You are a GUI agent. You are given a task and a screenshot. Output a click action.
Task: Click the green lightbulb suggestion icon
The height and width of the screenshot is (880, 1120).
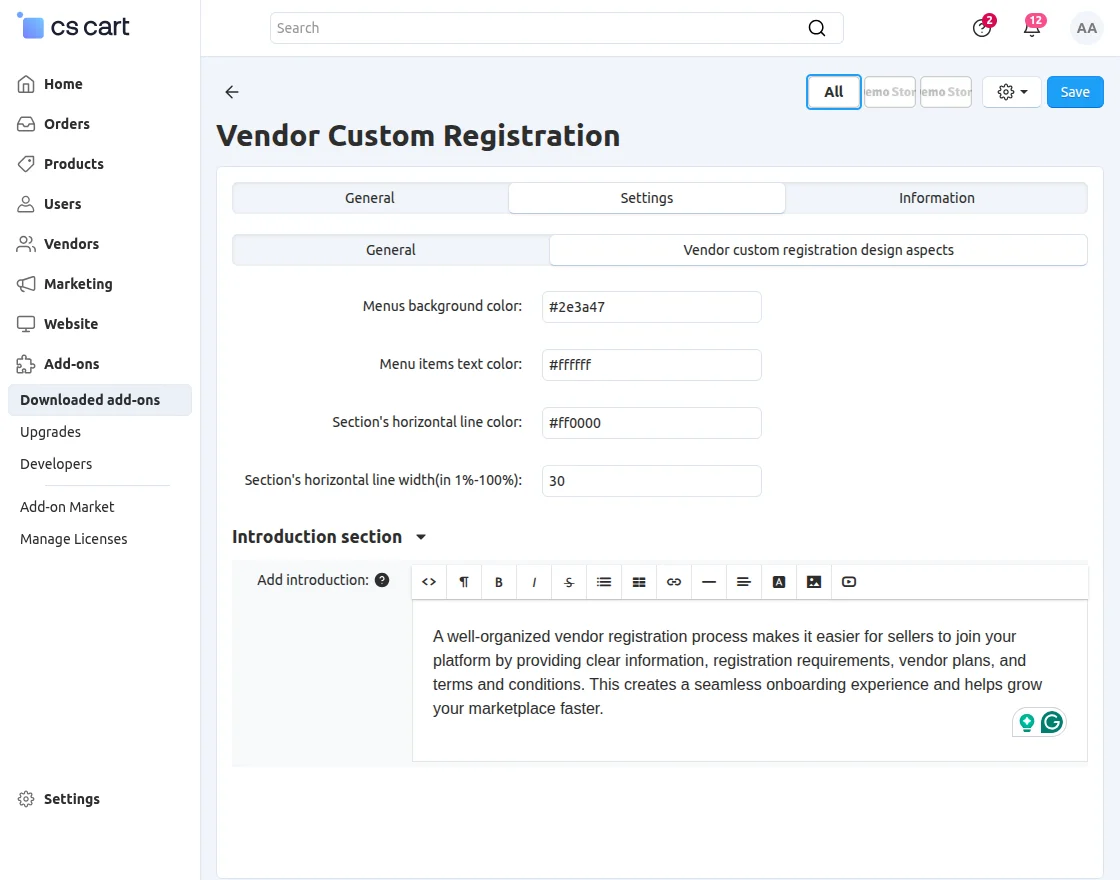tap(1026, 722)
